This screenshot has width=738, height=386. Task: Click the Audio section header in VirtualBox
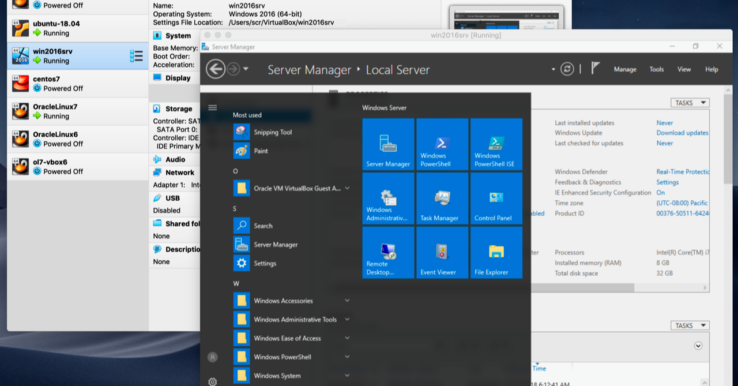point(175,160)
